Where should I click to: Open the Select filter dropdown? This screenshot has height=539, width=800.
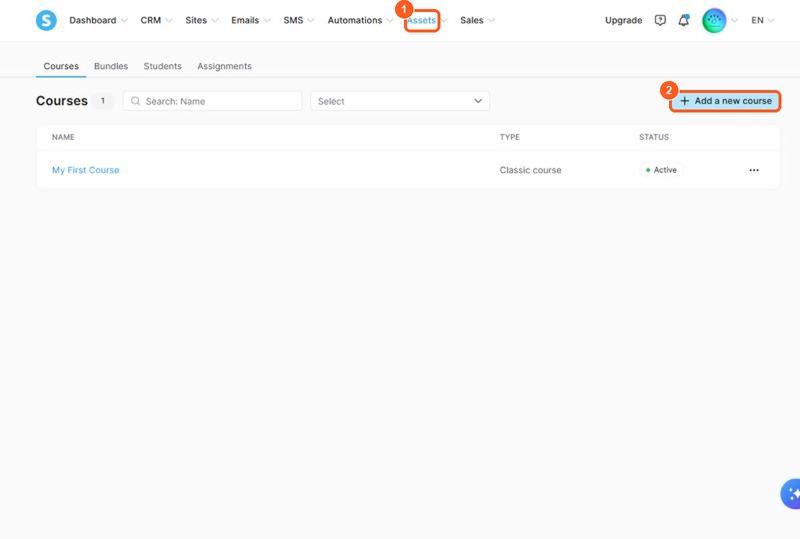[400, 101]
